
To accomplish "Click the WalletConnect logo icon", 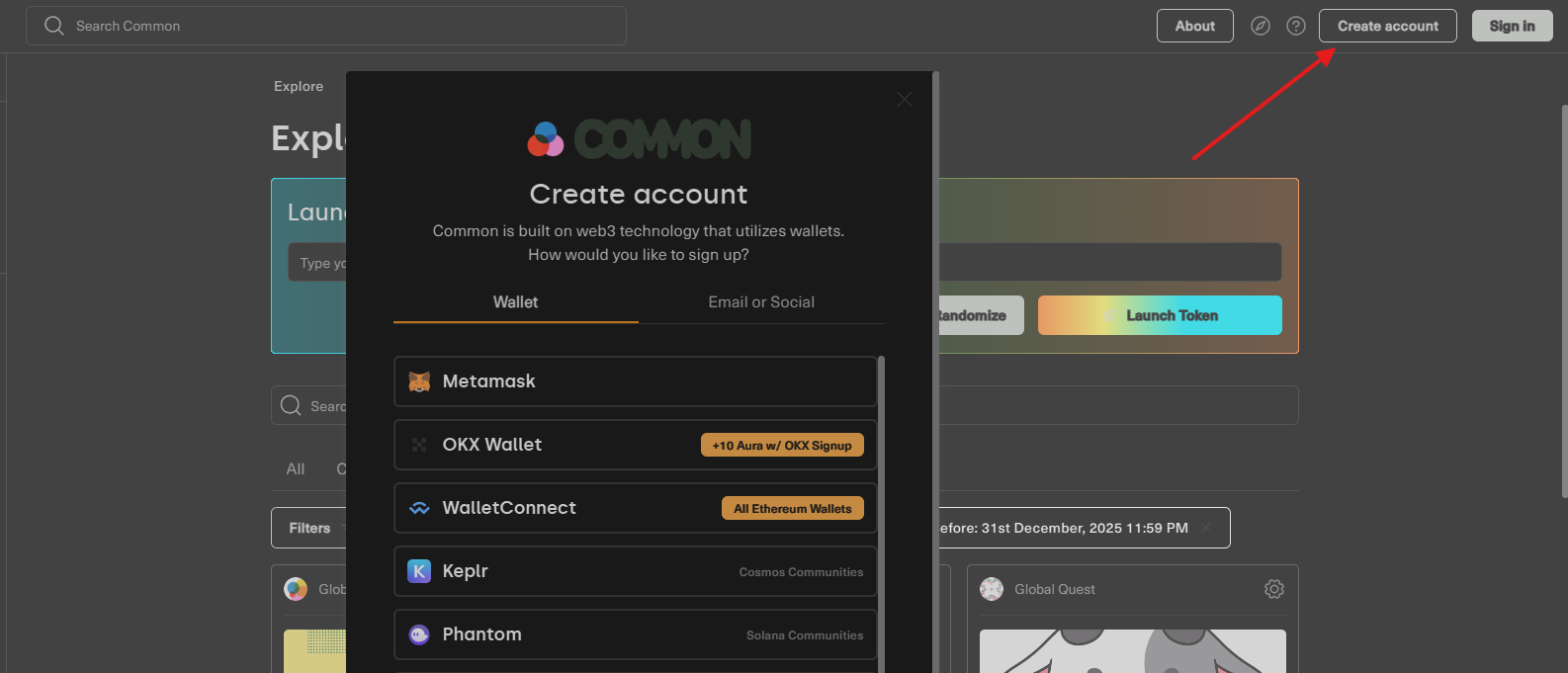I will click(x=419, y=508).
